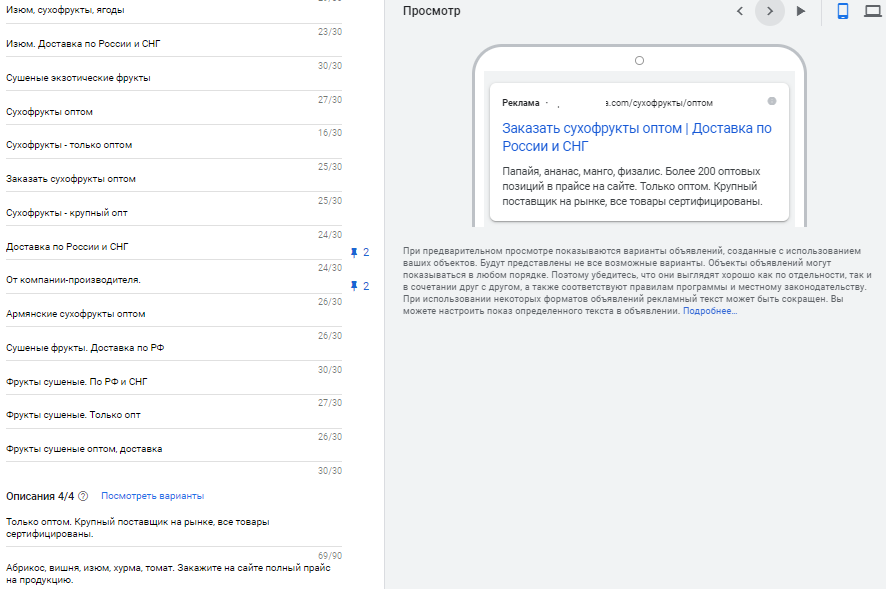Image resolution: width=886 pixels, height=589 pixels.
Task: Open the 'Посмотреть варианты' link
Action: pos(152,496)
